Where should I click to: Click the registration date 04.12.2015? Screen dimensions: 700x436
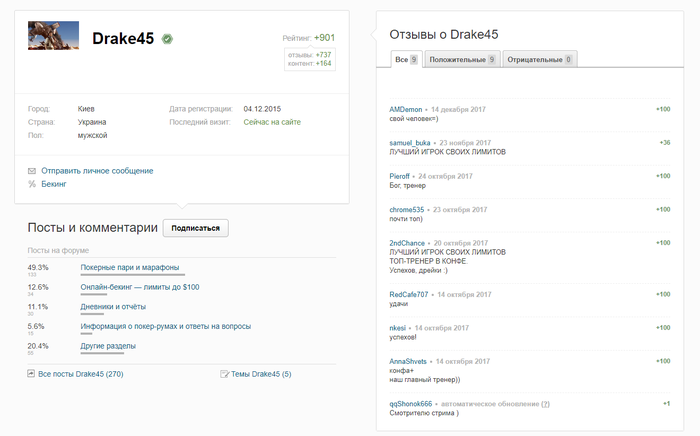262,109
